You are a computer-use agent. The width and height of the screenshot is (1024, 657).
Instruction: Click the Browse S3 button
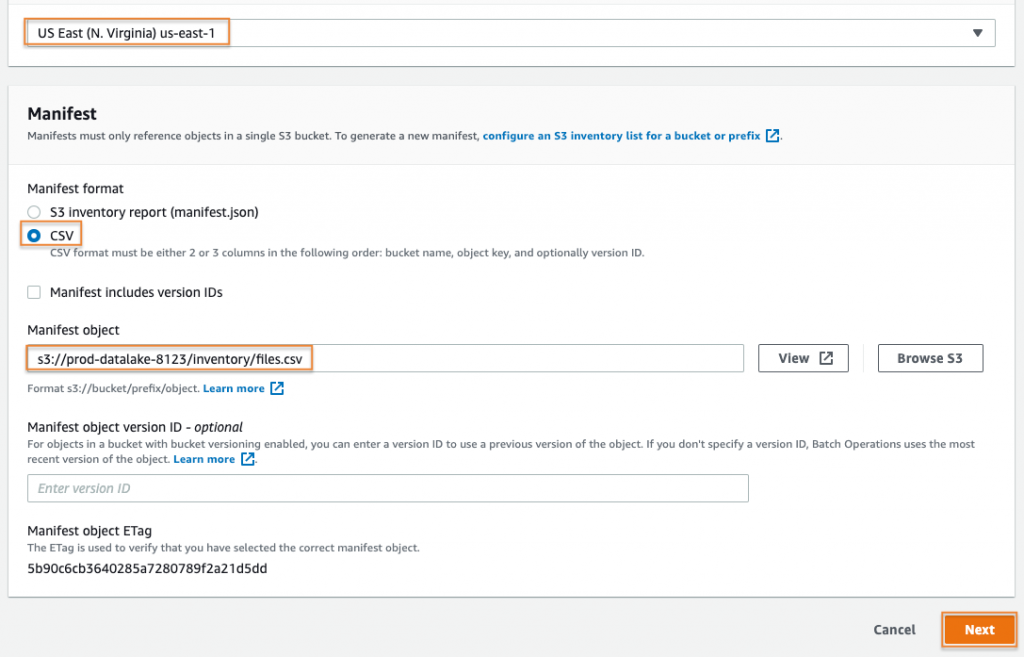930,357
